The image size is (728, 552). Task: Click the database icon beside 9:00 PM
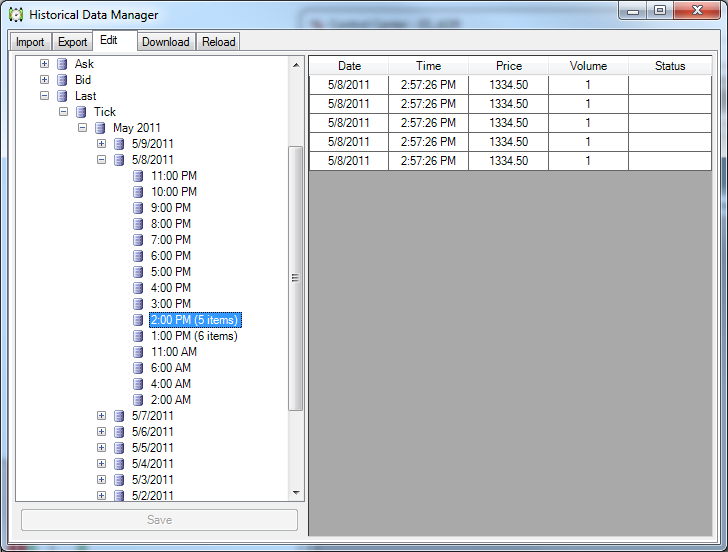(138, 208)
